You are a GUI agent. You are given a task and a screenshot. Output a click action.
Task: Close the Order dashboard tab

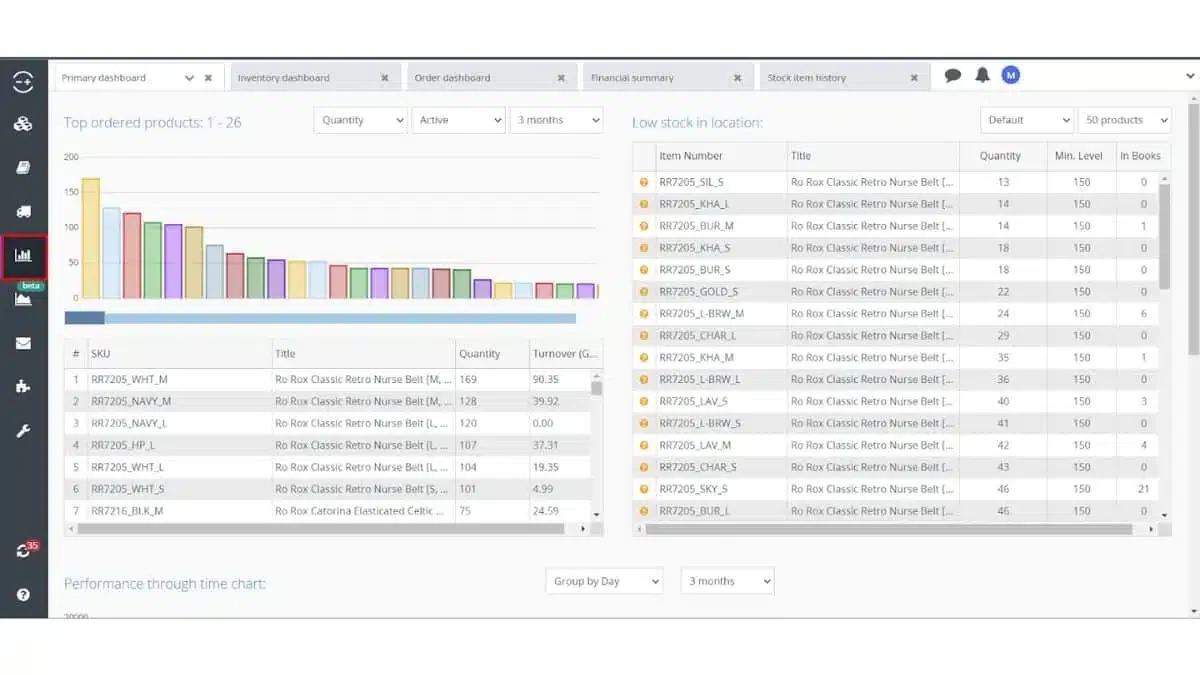point(561,77)
